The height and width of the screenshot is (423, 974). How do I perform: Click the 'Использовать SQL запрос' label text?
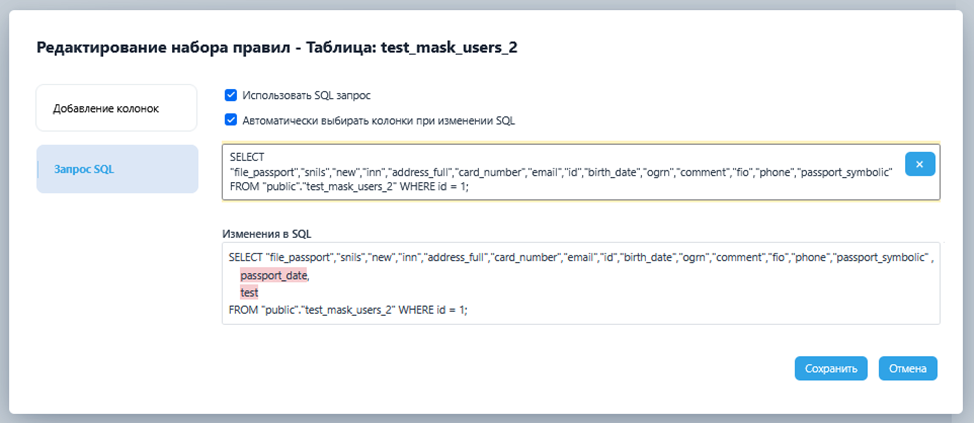click(307, 95)
